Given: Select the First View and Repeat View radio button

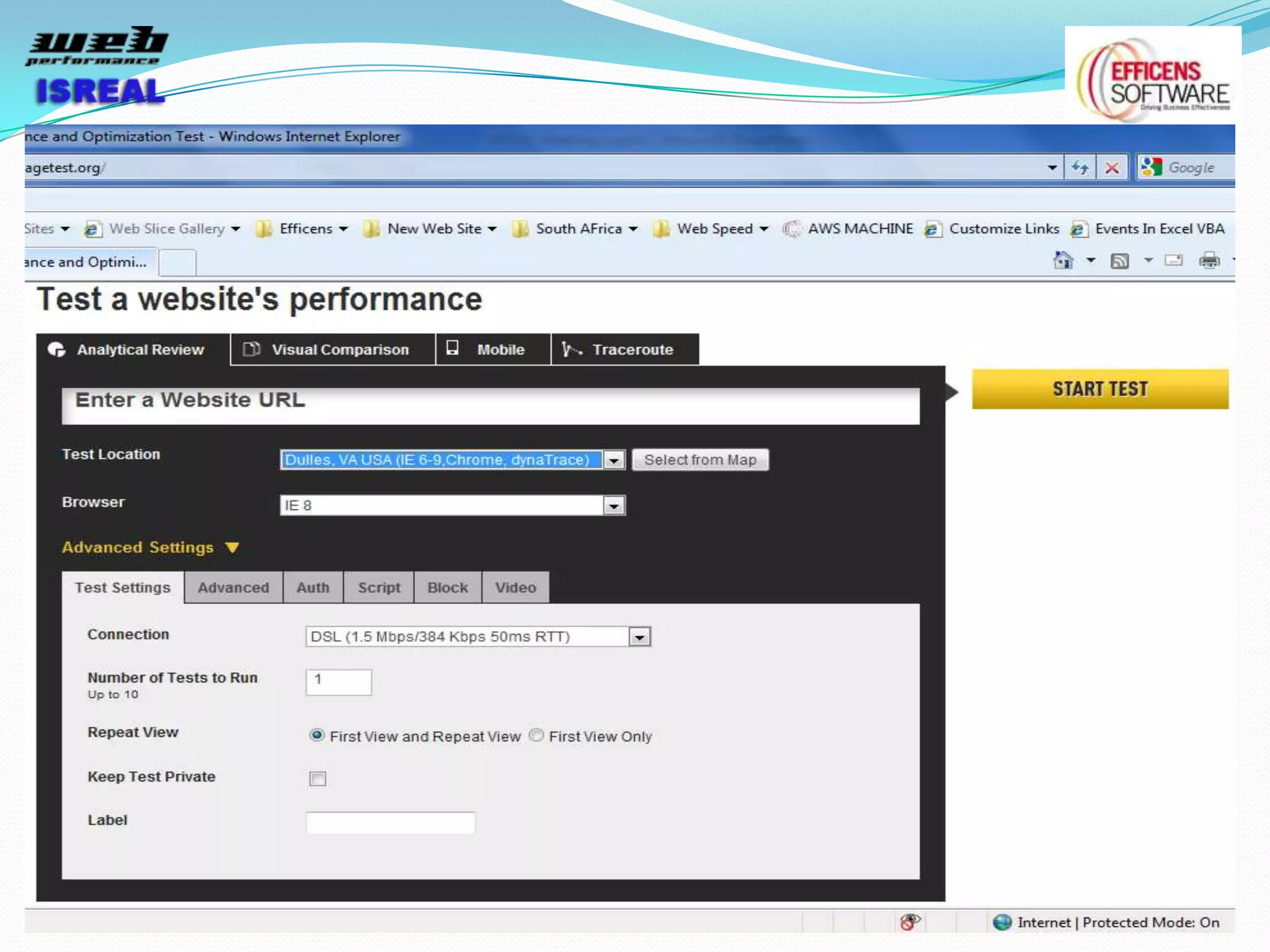Looking at the screenshot, I should pos(317,735).
